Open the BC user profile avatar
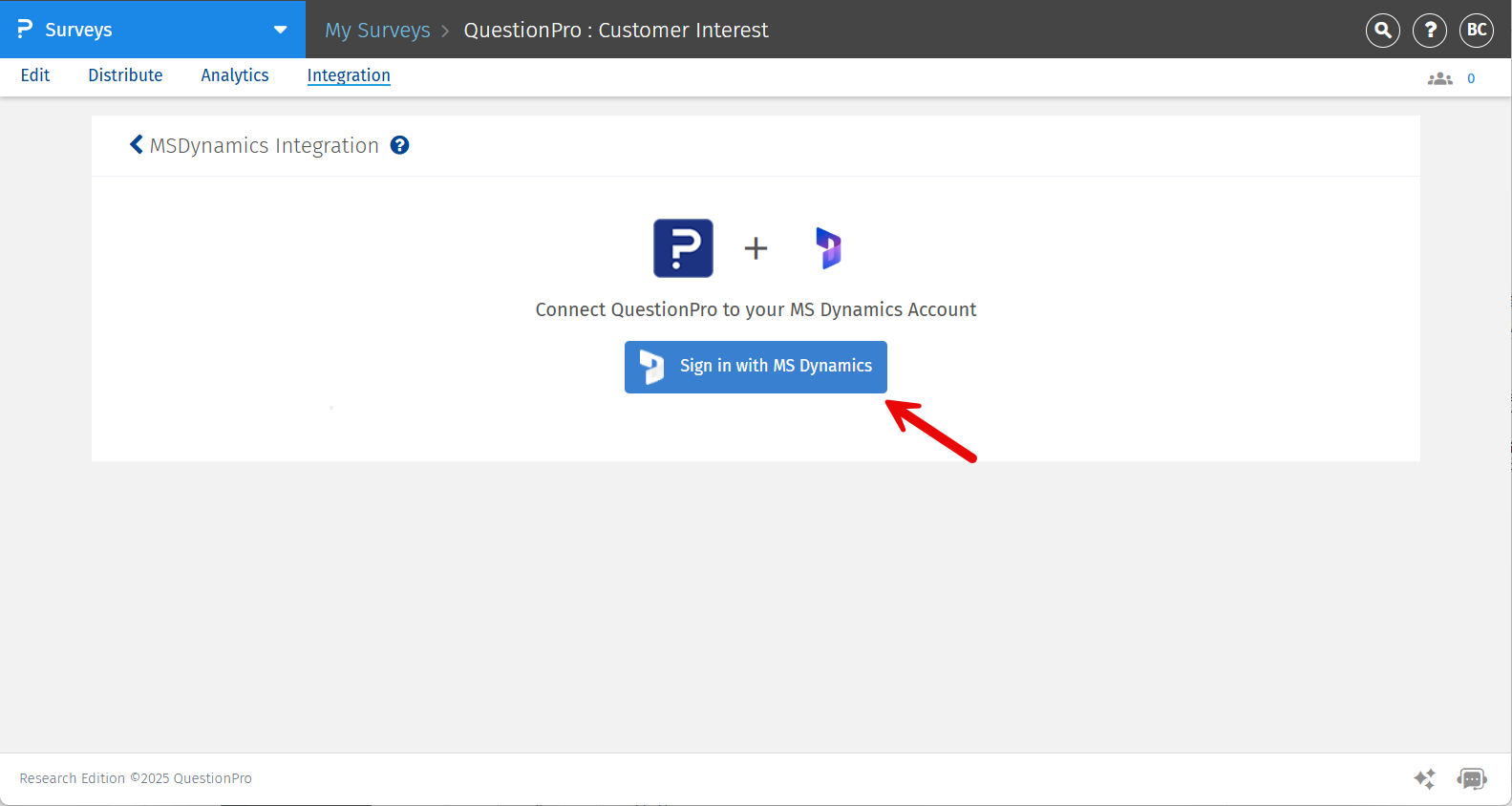This screenshot has width=1512, height=806. [1477, 31]
